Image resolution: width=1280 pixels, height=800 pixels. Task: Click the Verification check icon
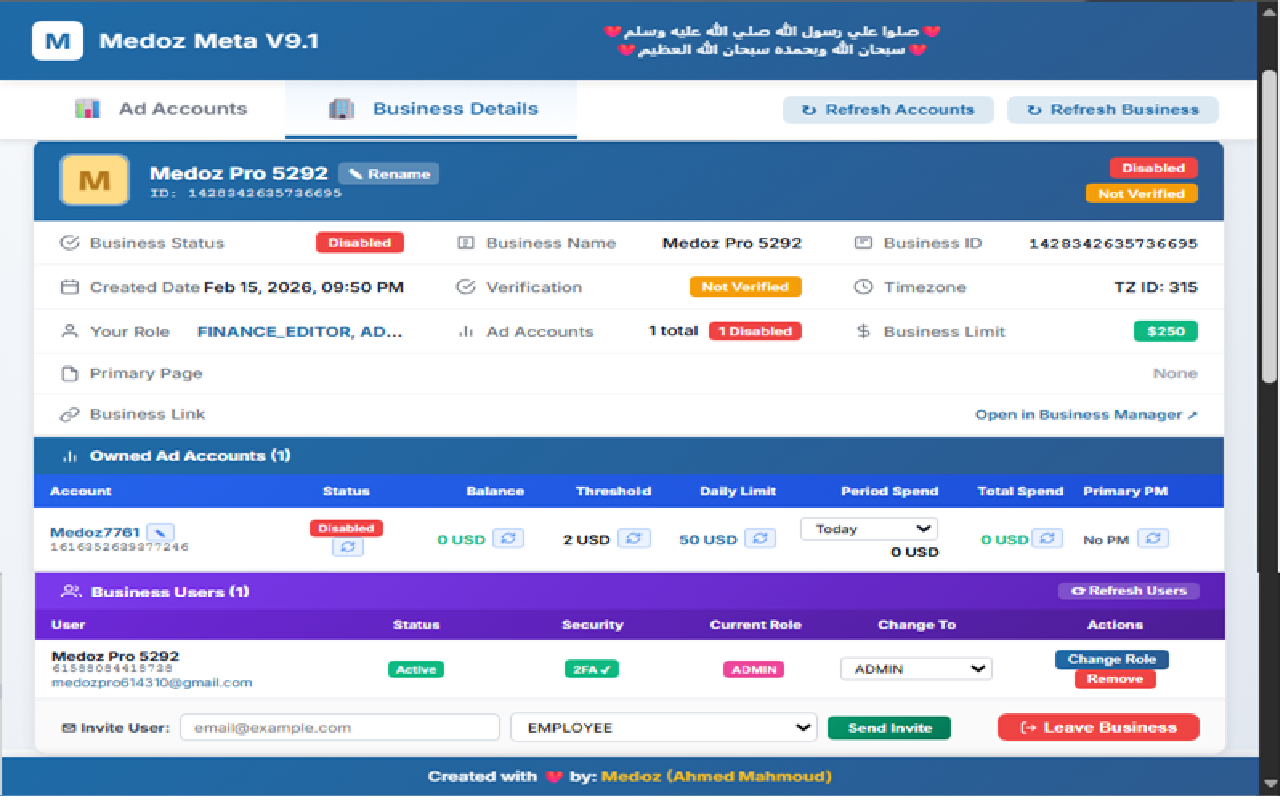[x=466, y=287]
